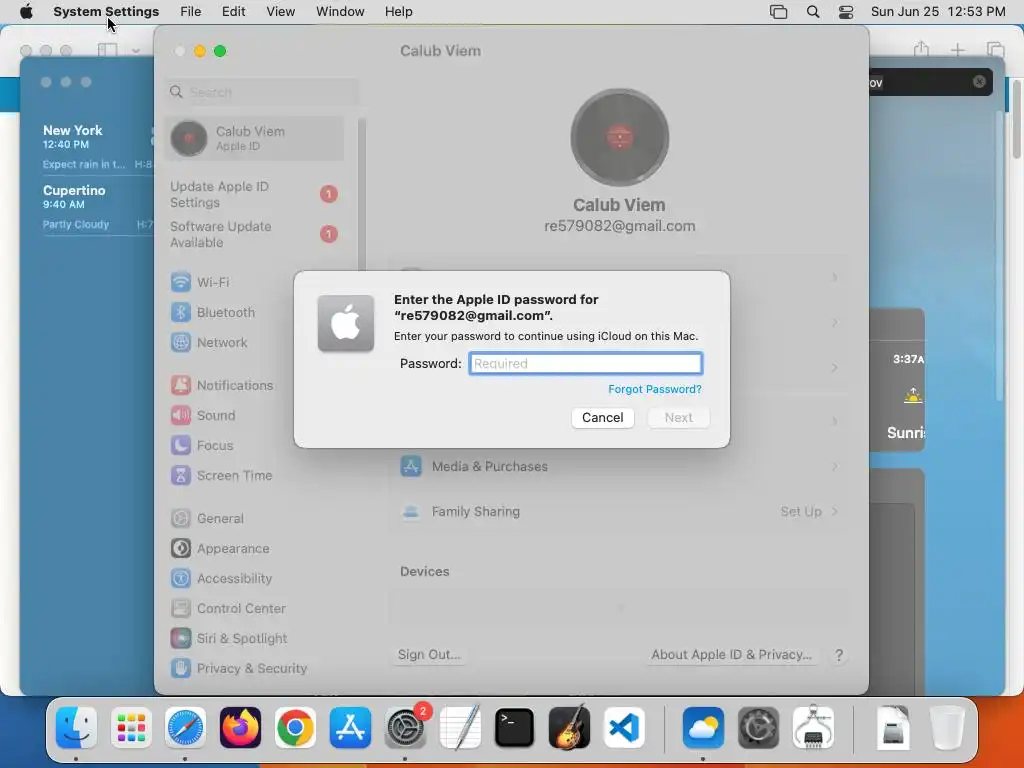Open App Store from the Dock
Viewport: 1024px width, 768px height.
(350, 728)
